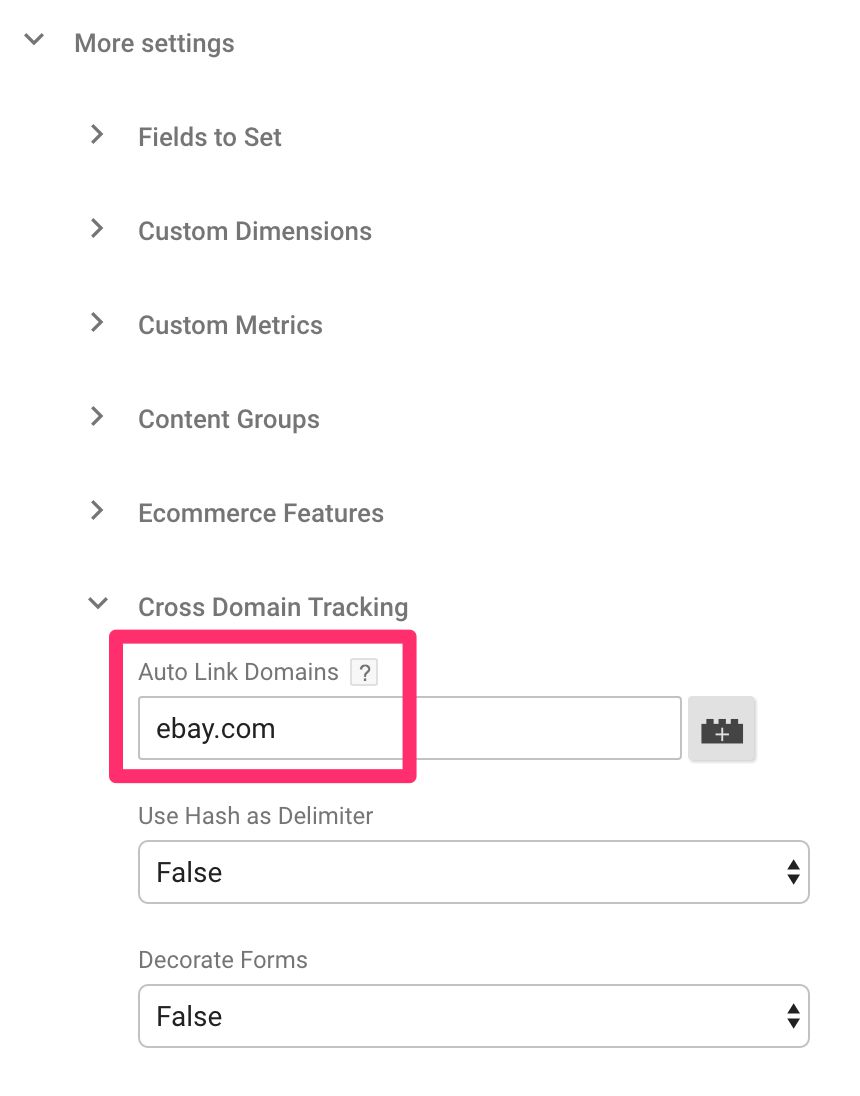Select the Fields to Set section label
Screen dimensions: 860x1096
tap(210, 137)
